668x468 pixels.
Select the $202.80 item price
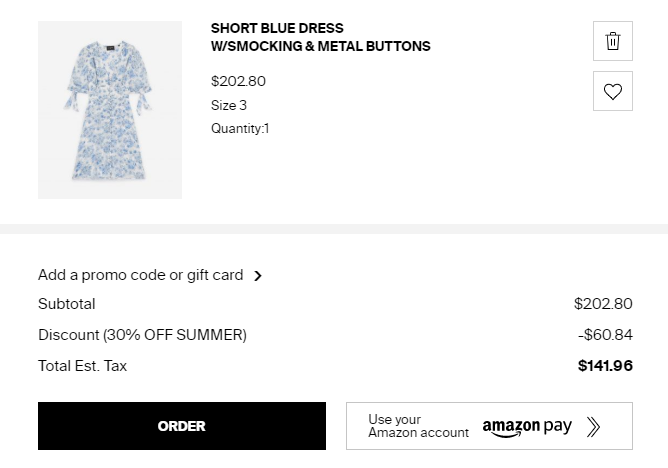(238, 81)
